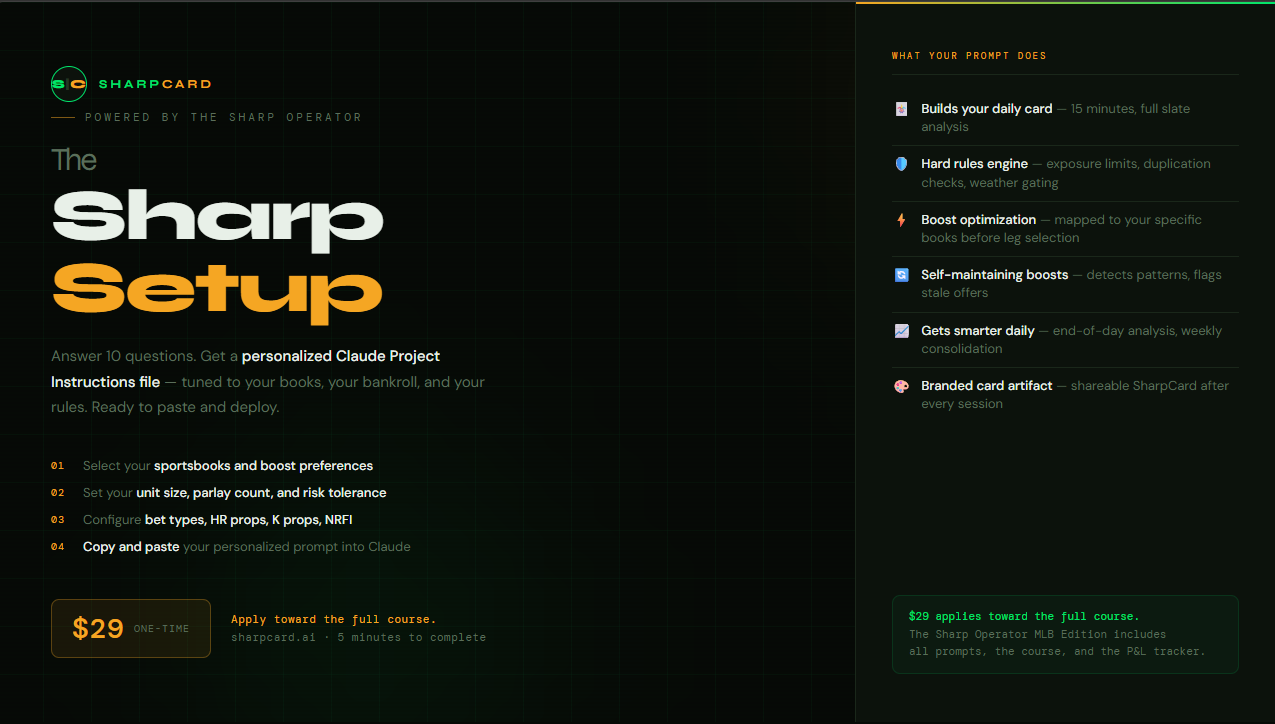Click the palette icon beside Branded card artifact
The image size is (1275, 724).
click(x=901, y=386)
